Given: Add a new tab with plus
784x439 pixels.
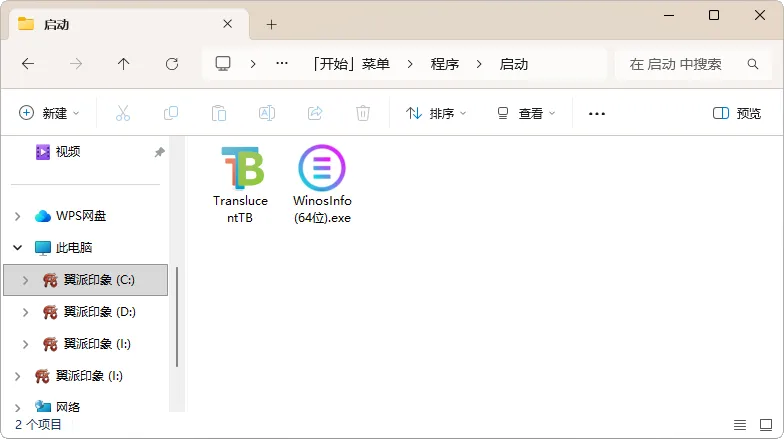Looking at the screenshot, I should pyautogui.click(x=272, y=24).
